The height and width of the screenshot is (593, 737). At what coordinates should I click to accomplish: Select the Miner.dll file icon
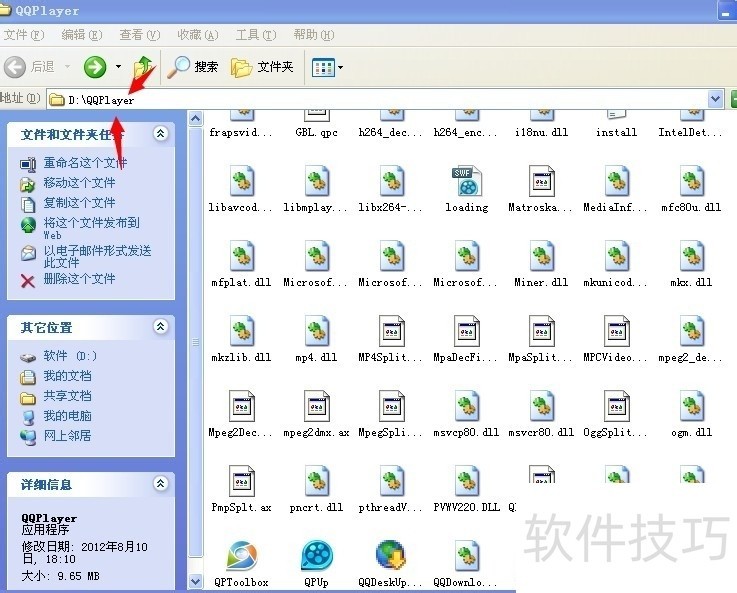tap(541, 257)
